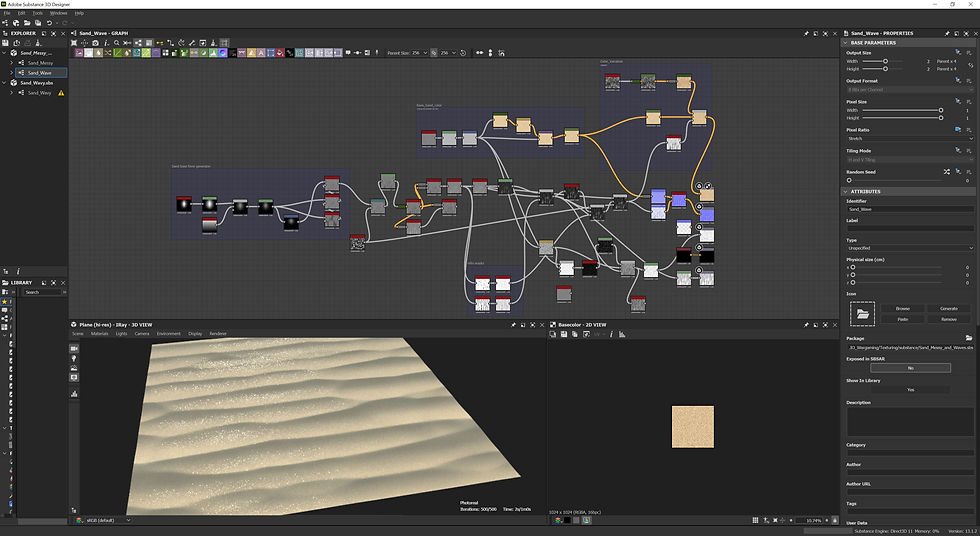Click the Label input field

pyautogui.click(x=910, y=229)
